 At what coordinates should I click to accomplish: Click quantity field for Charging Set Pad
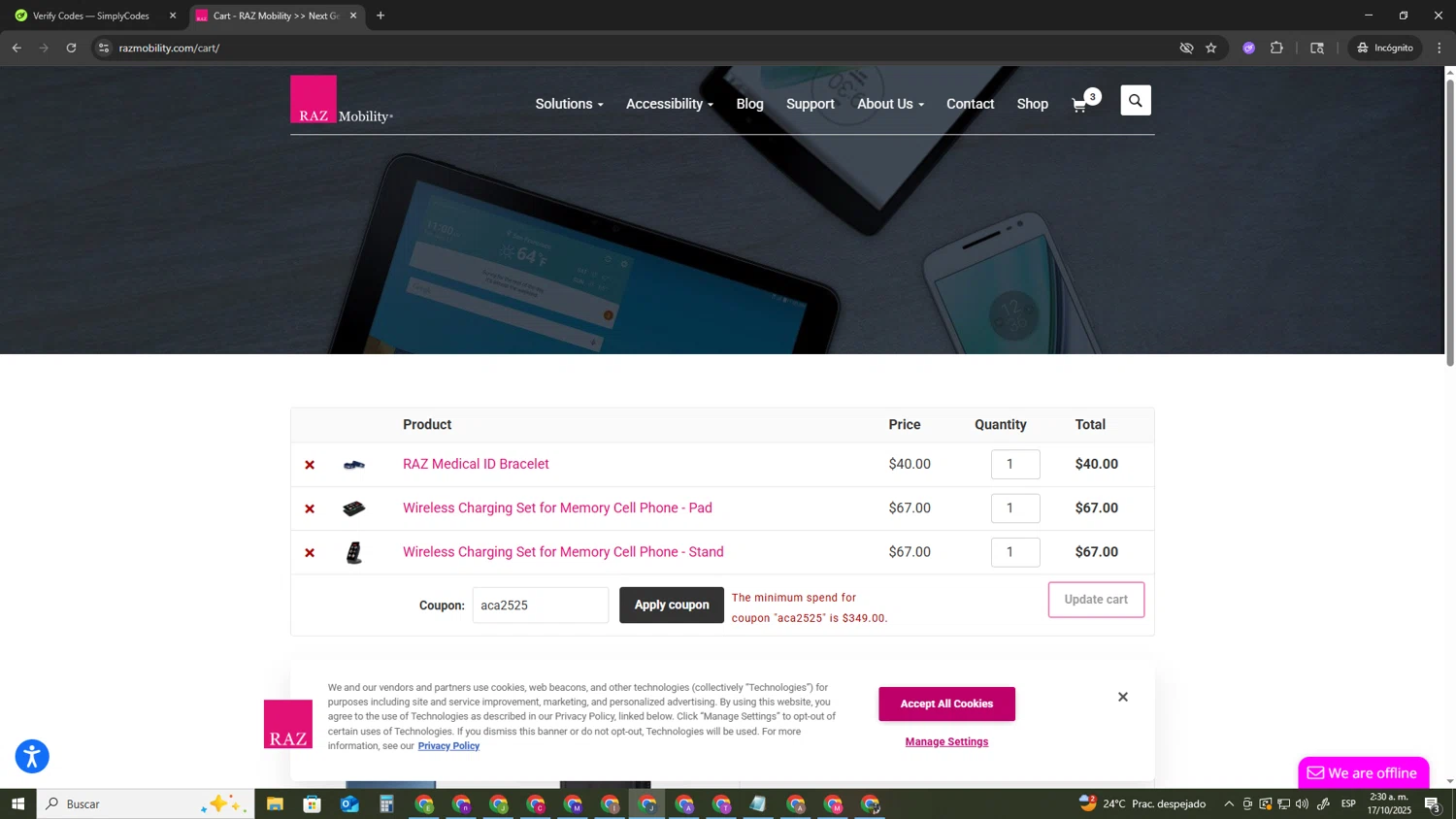click(1015, 508)
